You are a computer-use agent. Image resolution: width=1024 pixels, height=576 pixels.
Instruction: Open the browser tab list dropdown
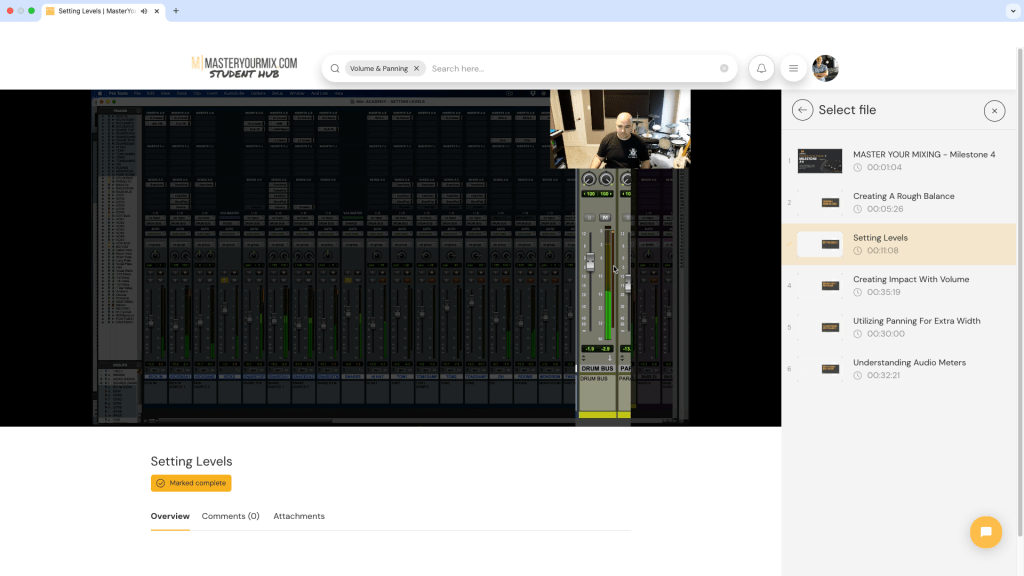pyautogui.click(x=1010, y=11)
